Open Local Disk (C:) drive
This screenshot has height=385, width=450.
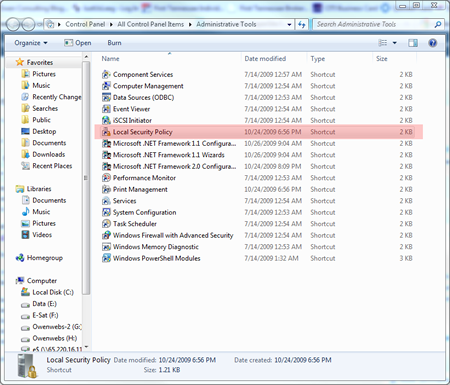coord(47,292)
